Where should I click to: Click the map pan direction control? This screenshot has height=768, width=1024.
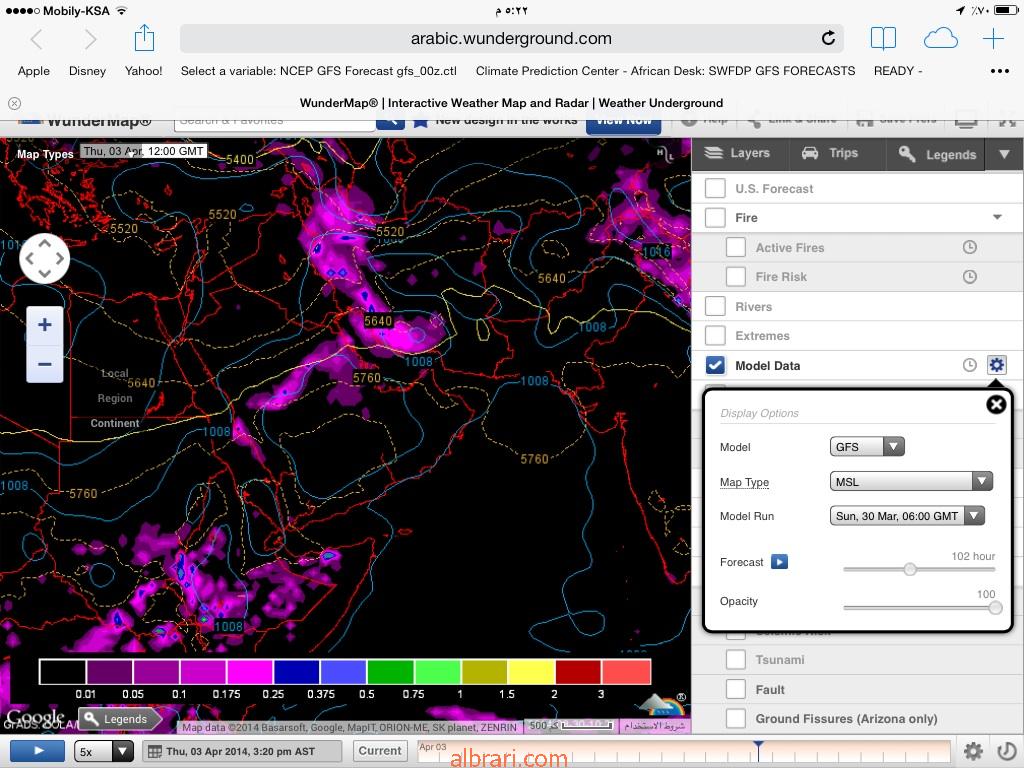[x=44, y=259]
